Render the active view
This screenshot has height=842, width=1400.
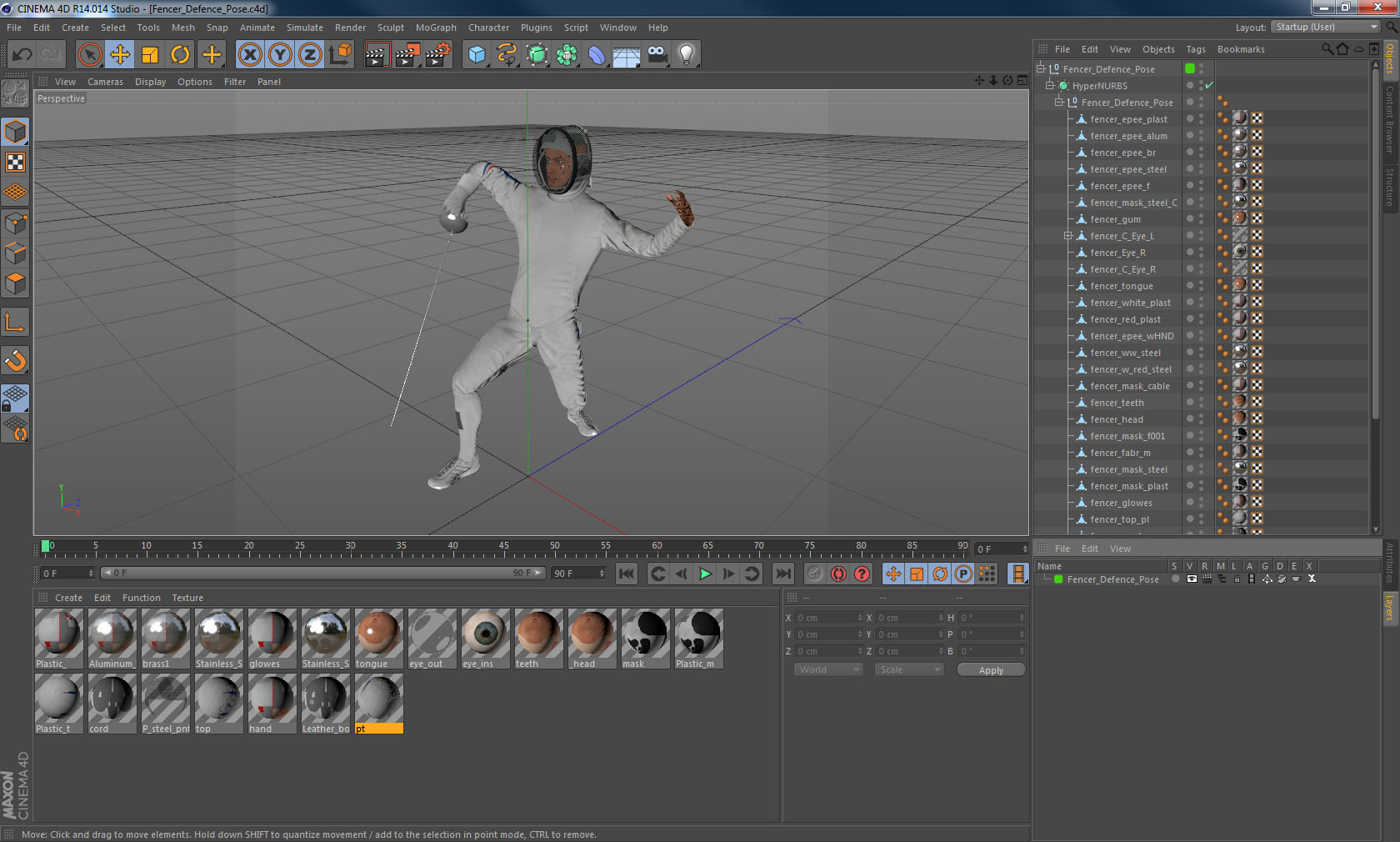pyautogui.click(x=377, y=55)
